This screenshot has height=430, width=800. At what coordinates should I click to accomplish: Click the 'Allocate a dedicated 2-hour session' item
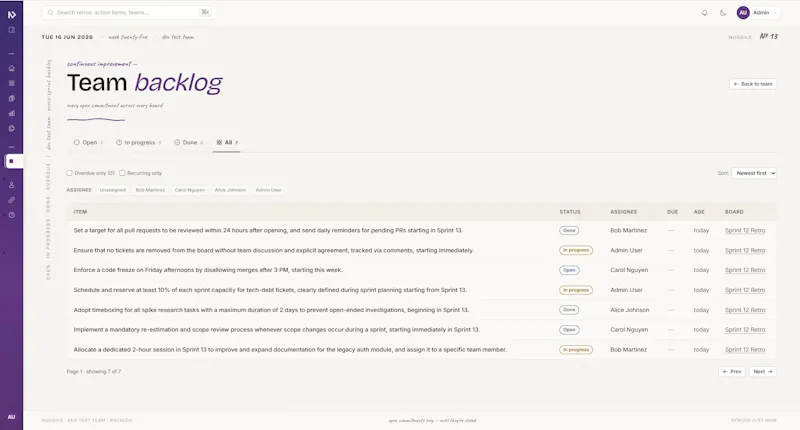tap(290, 350)
